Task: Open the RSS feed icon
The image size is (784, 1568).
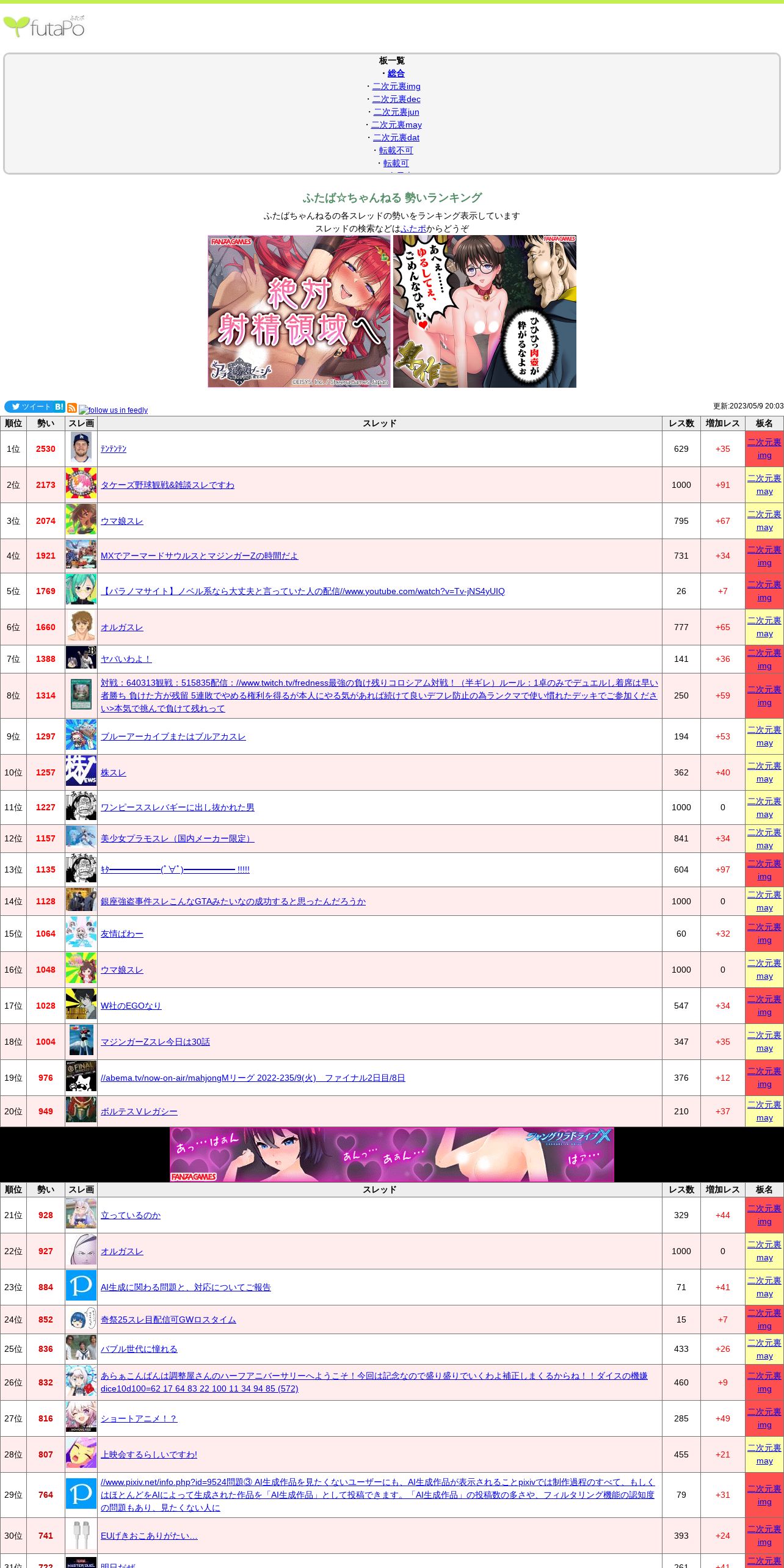Action: click(72, 408)
